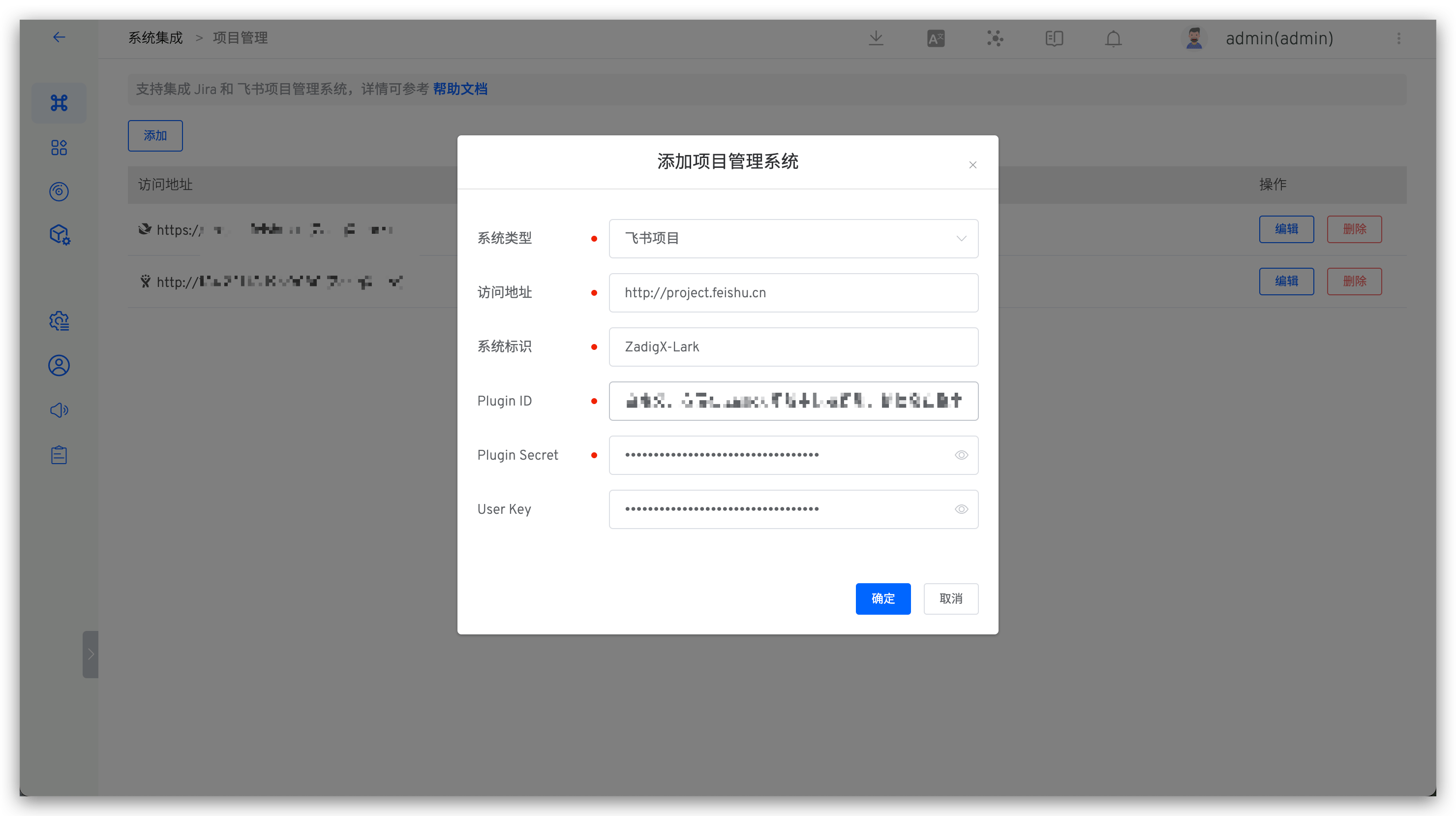
Task: Open the 帮助文档 link
Action: (459, 89)
